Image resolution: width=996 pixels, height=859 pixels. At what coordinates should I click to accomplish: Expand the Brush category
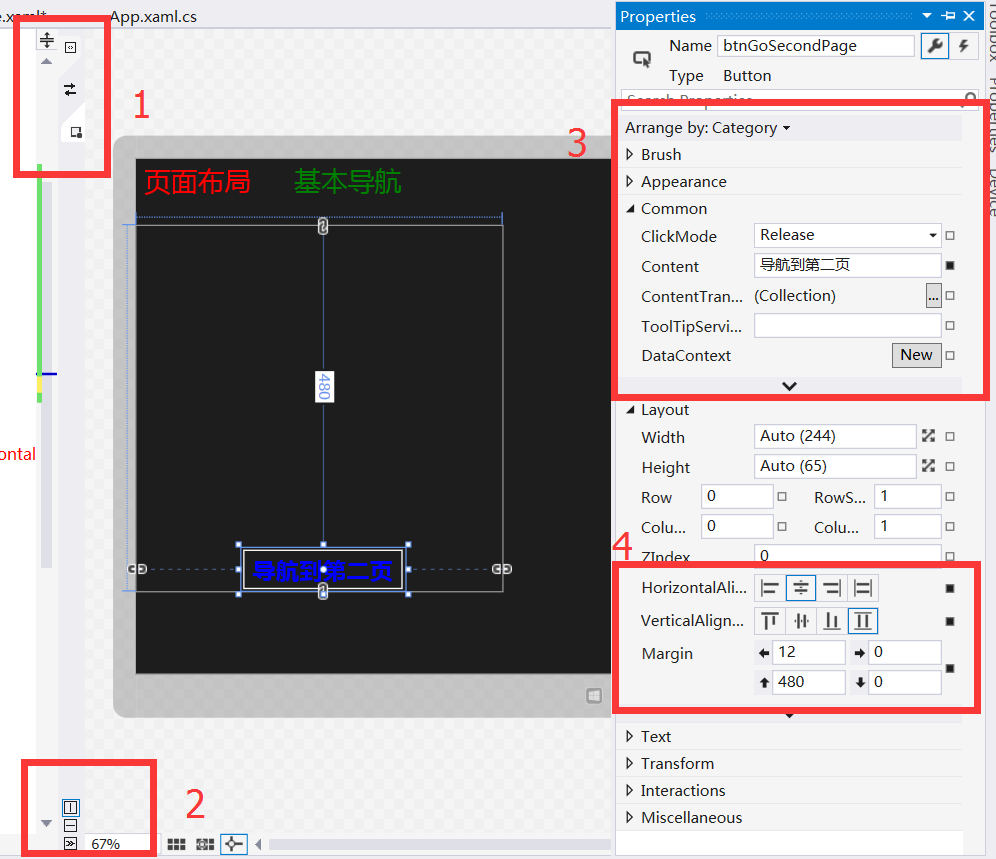(x=630, y=155)
